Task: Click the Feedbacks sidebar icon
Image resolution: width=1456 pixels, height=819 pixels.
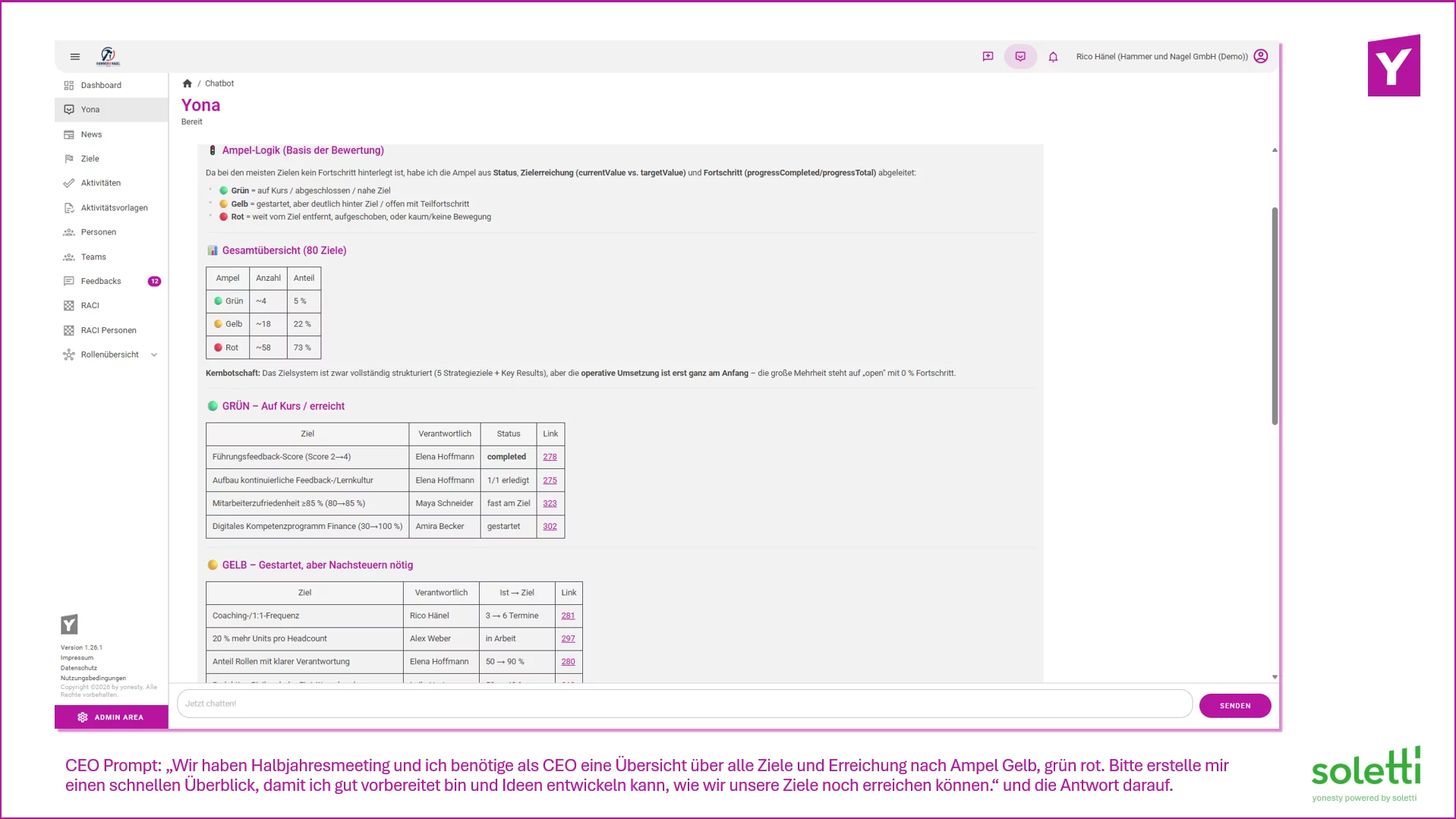Action: [x=69, y=281]
